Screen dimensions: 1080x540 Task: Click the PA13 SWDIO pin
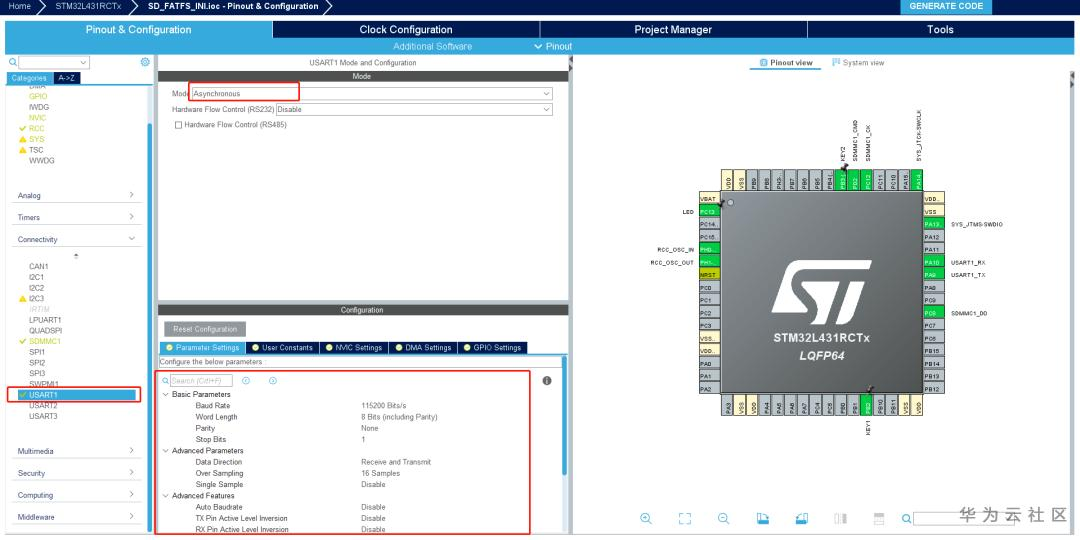[x=933, y=224]
